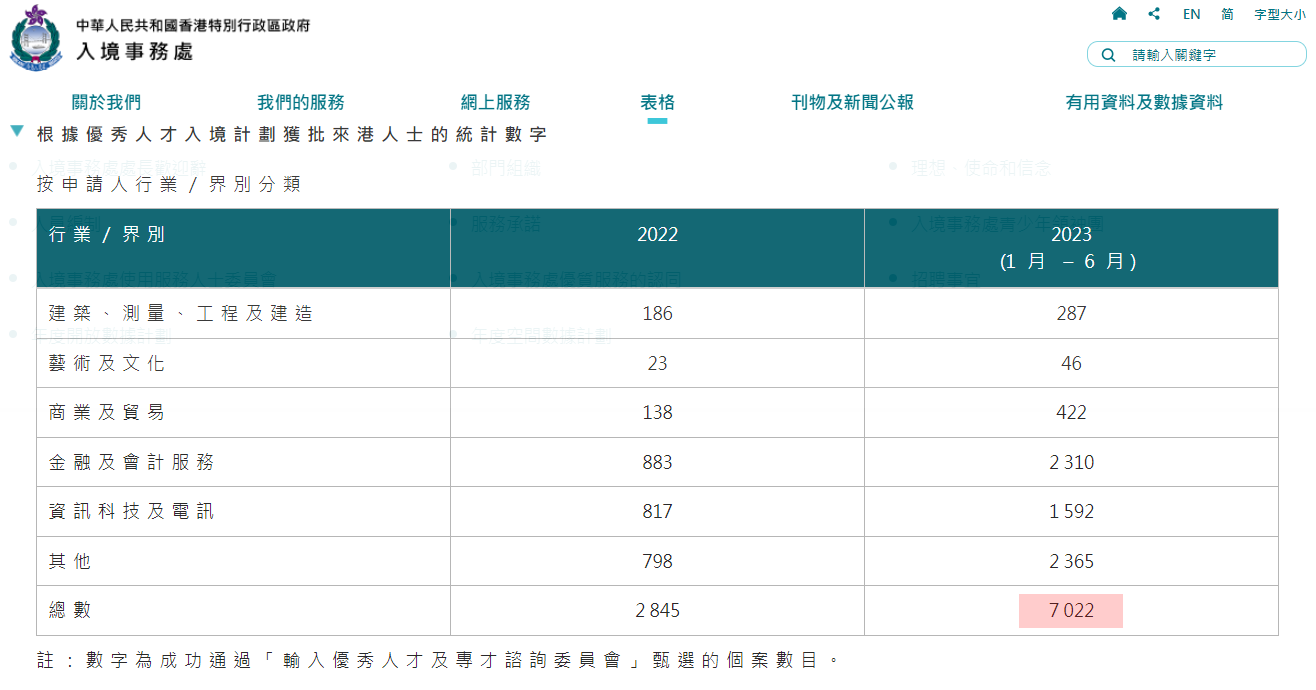Switch language to EN
The height and width of the screenshot is (690, 1316).
tap(1191, 14)
